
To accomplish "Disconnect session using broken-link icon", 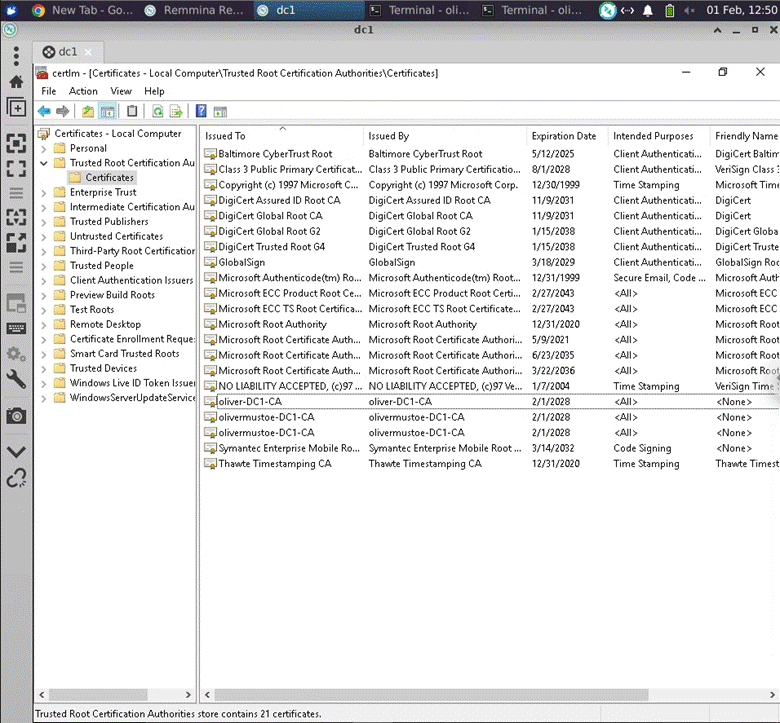I will pyautogui.click(x=16, y=478).
